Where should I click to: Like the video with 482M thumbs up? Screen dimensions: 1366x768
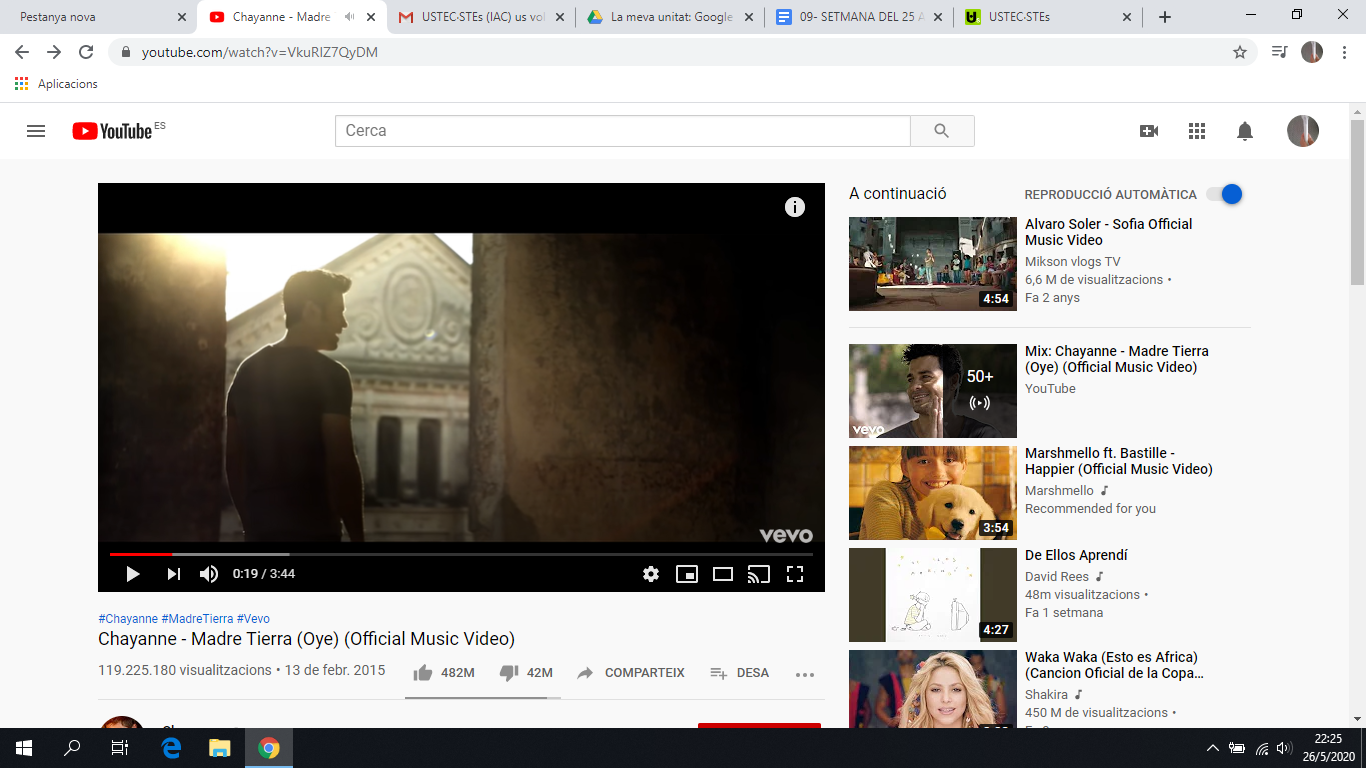[443, 673]
